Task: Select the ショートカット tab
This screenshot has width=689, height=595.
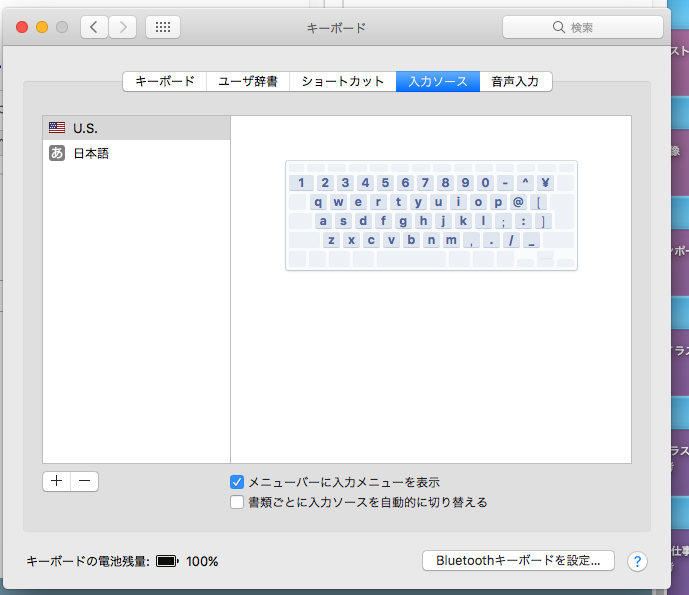Action: click(x=343, y=82)
